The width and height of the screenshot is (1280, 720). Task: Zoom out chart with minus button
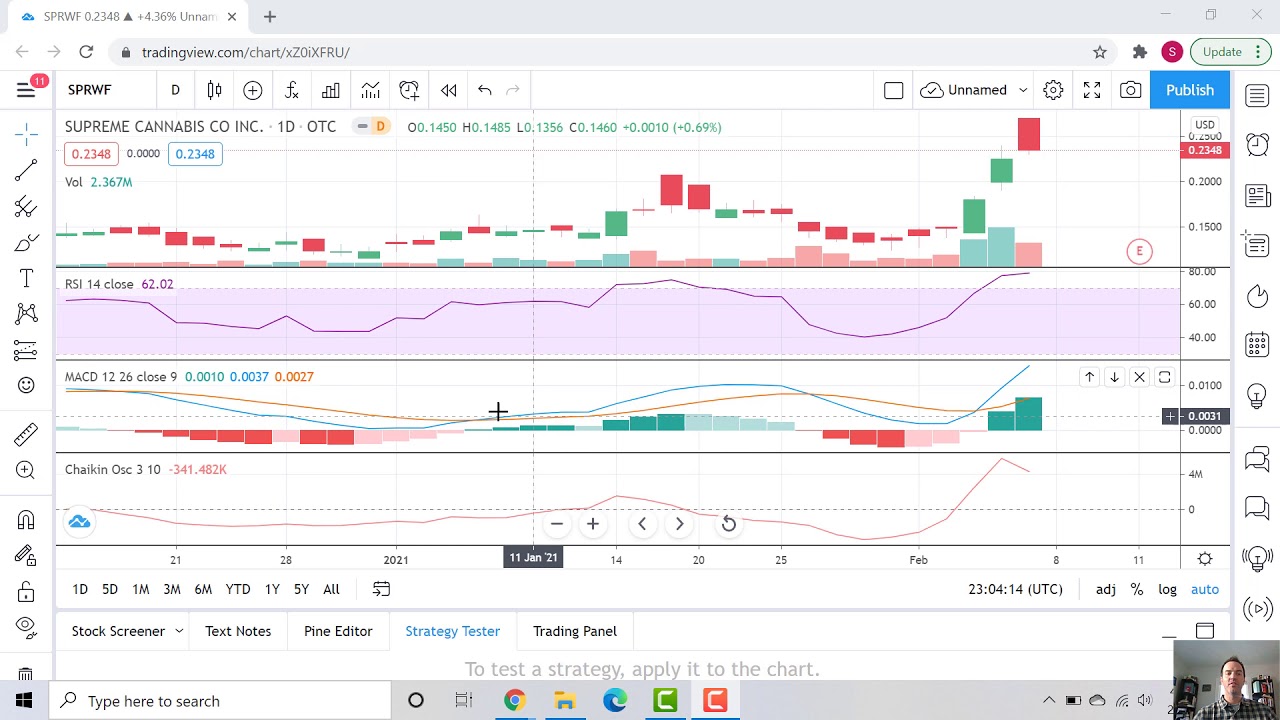pos(557,524)
